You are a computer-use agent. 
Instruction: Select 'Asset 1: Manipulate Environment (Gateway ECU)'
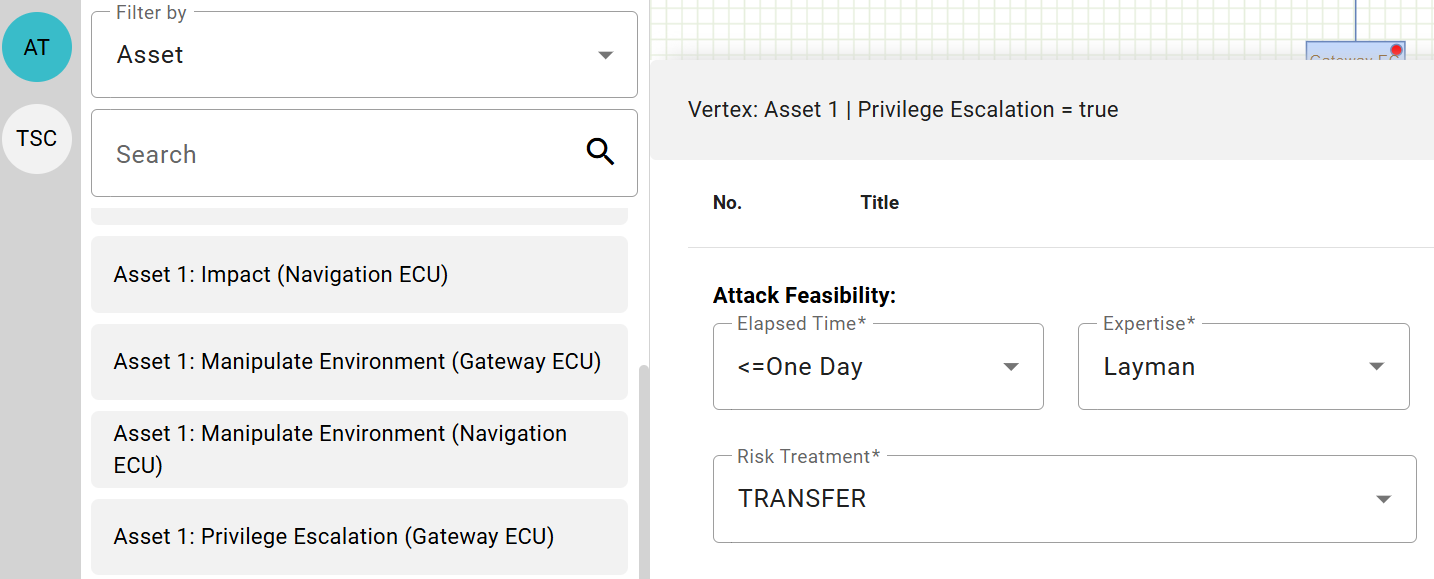pyautogui.click(x=359, y=361)
